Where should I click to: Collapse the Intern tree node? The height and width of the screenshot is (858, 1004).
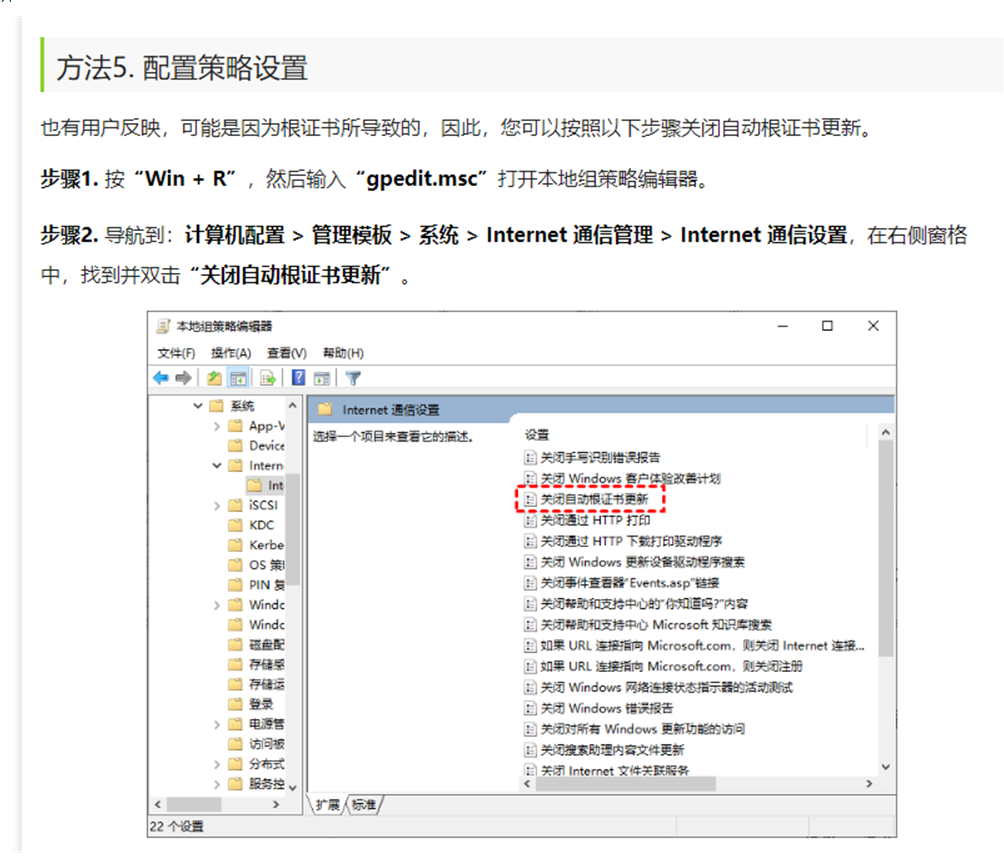(217, 465)
